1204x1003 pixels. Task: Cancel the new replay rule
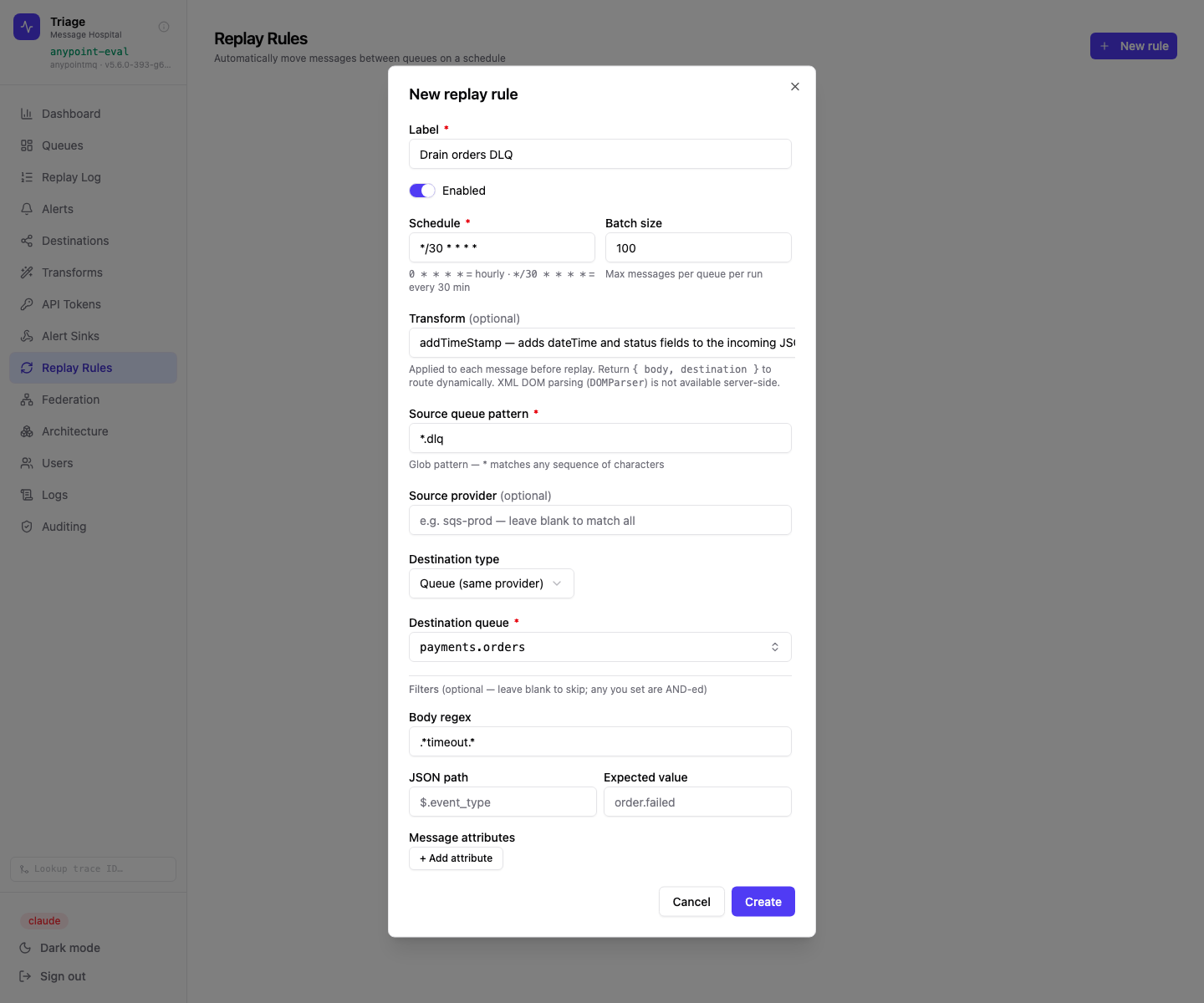coord(691,902)
